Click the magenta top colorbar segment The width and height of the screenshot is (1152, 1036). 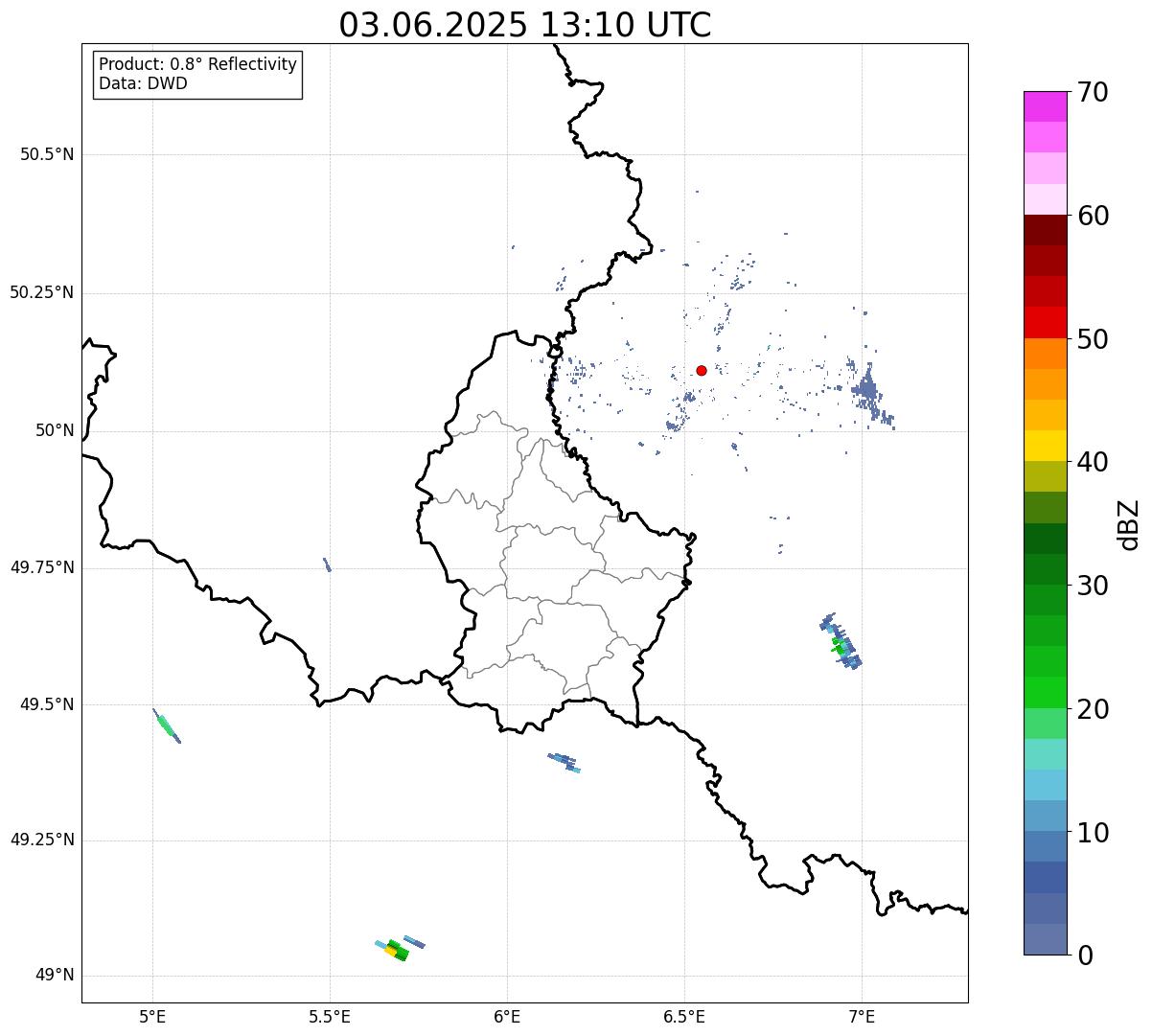coord(1046,106)
